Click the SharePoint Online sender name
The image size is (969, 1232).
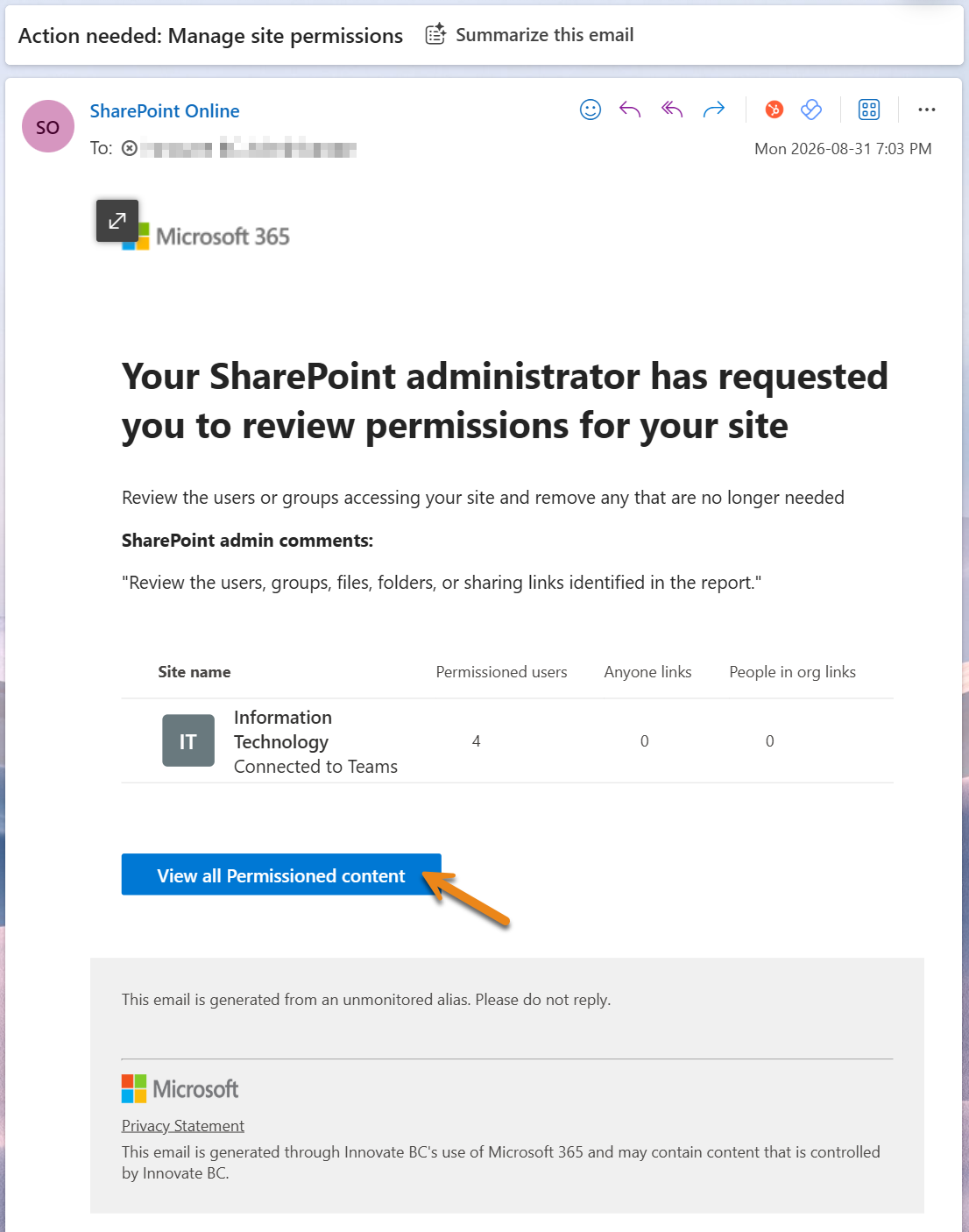coord(165,111)
